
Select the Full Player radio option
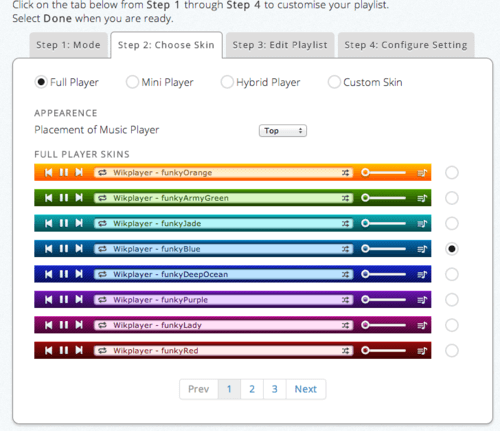[x=41, y=82]
